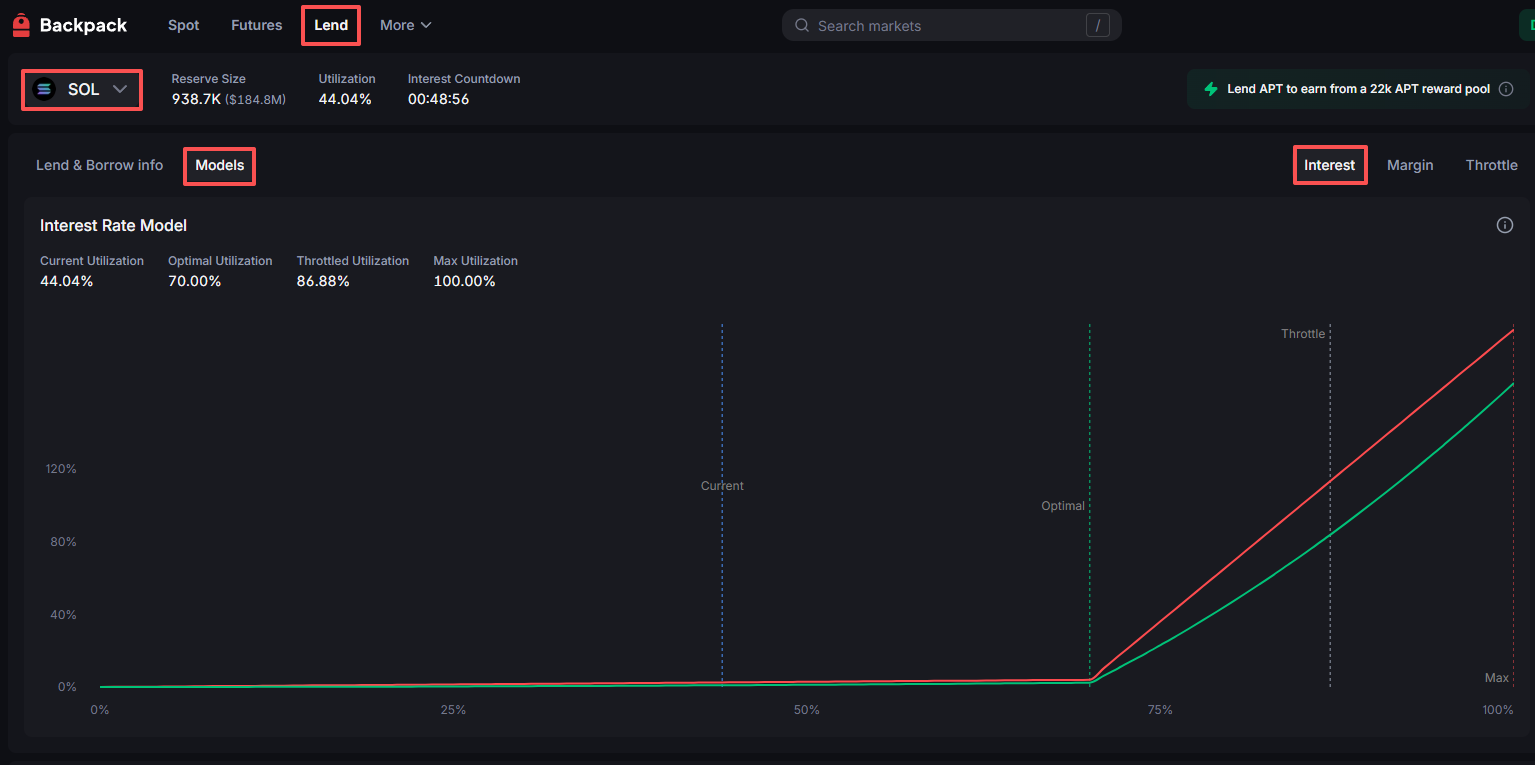Click the Interest Rate Model info icon
The height and width of the screenshot is (765, 1535).
click(x=1504, y=225)
